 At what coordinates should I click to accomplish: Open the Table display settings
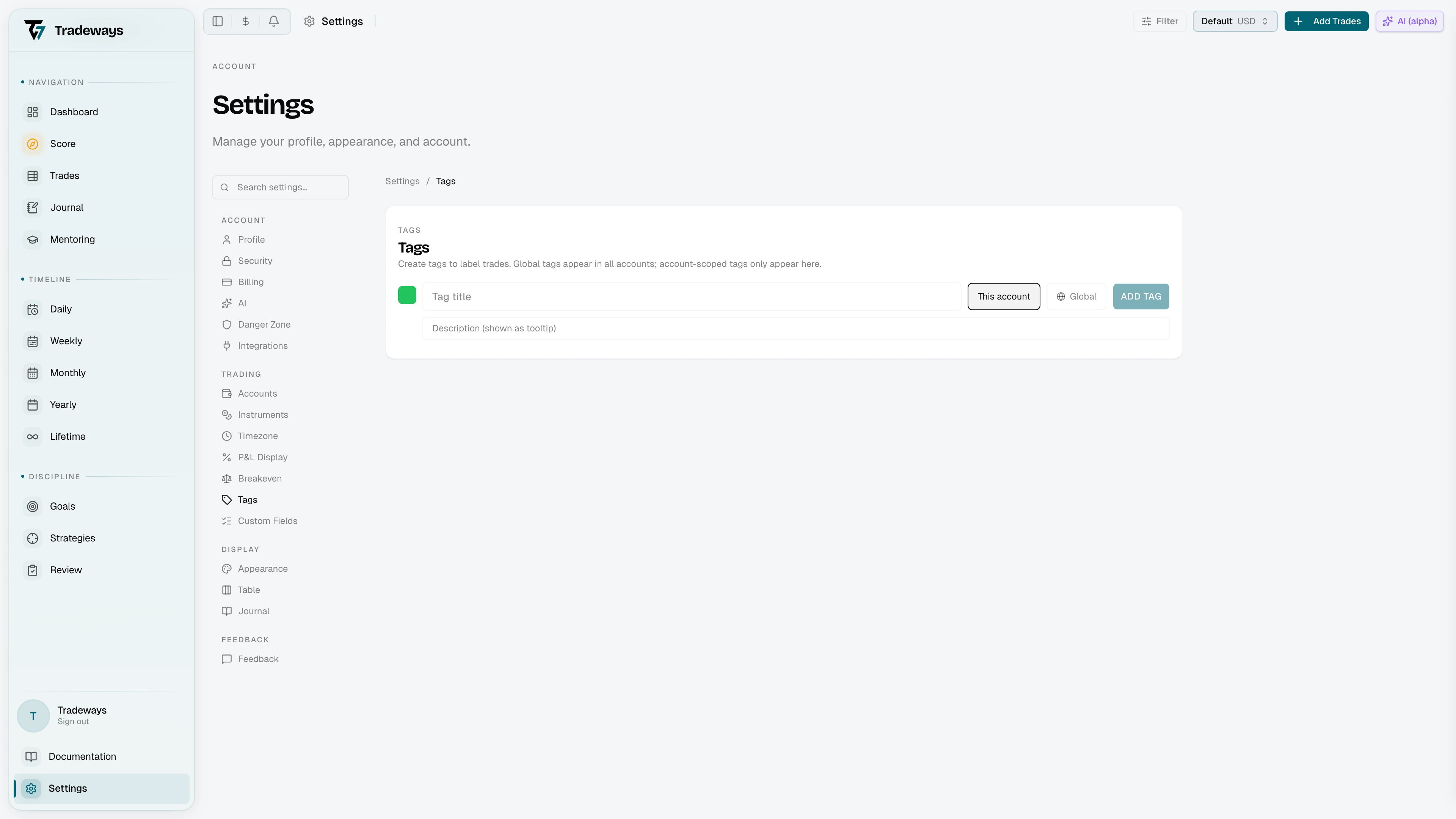pos(242,590)
